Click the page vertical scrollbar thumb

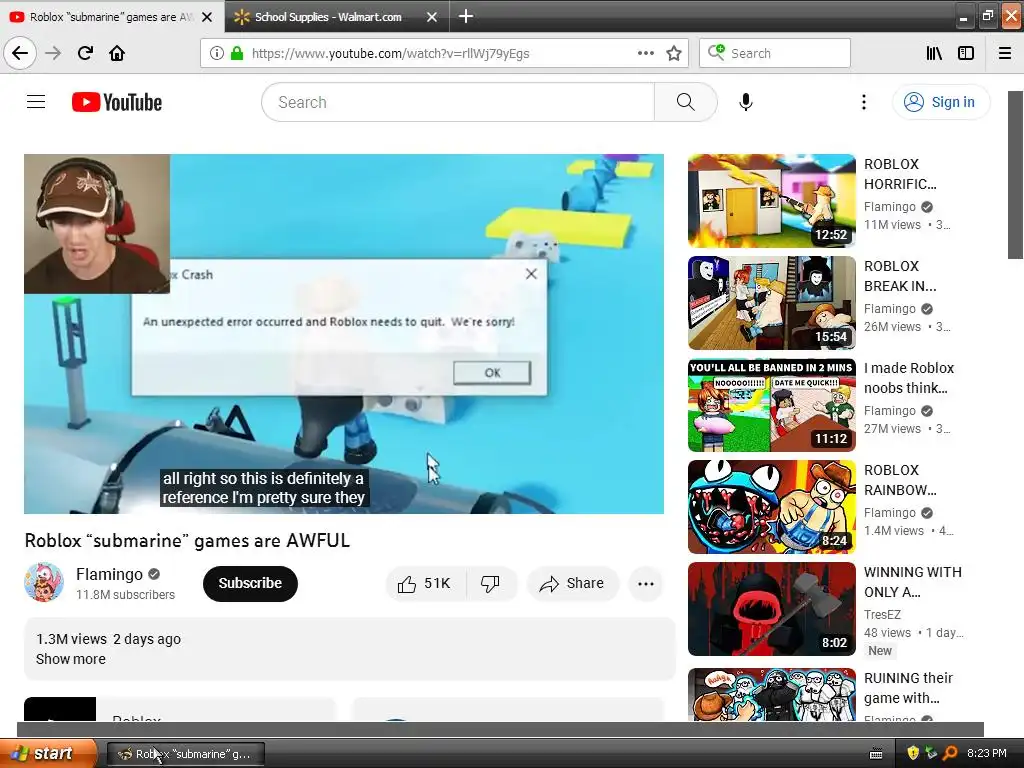pos(1015,174)
